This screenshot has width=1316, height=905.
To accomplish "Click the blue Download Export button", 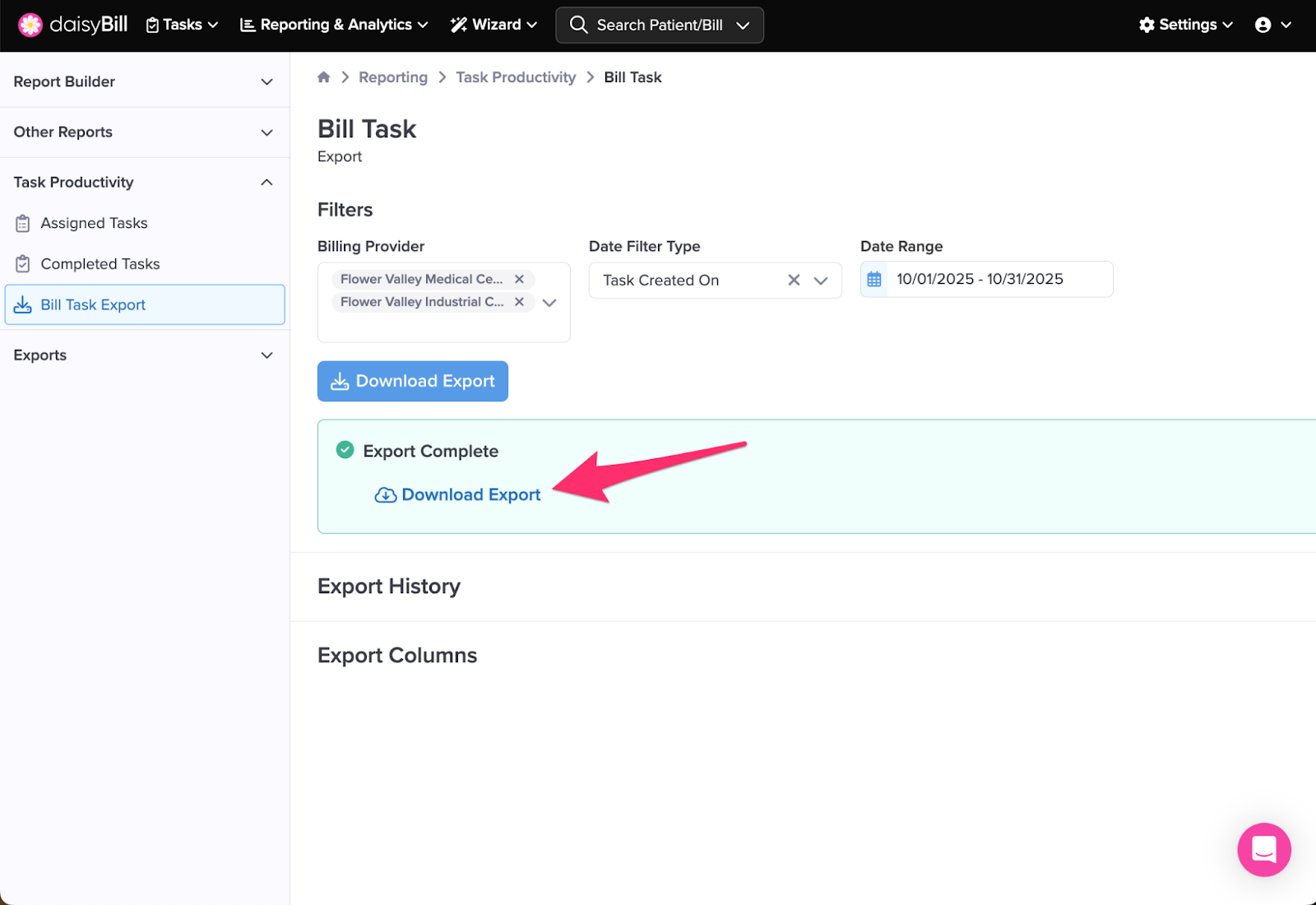I will [413, 381].
